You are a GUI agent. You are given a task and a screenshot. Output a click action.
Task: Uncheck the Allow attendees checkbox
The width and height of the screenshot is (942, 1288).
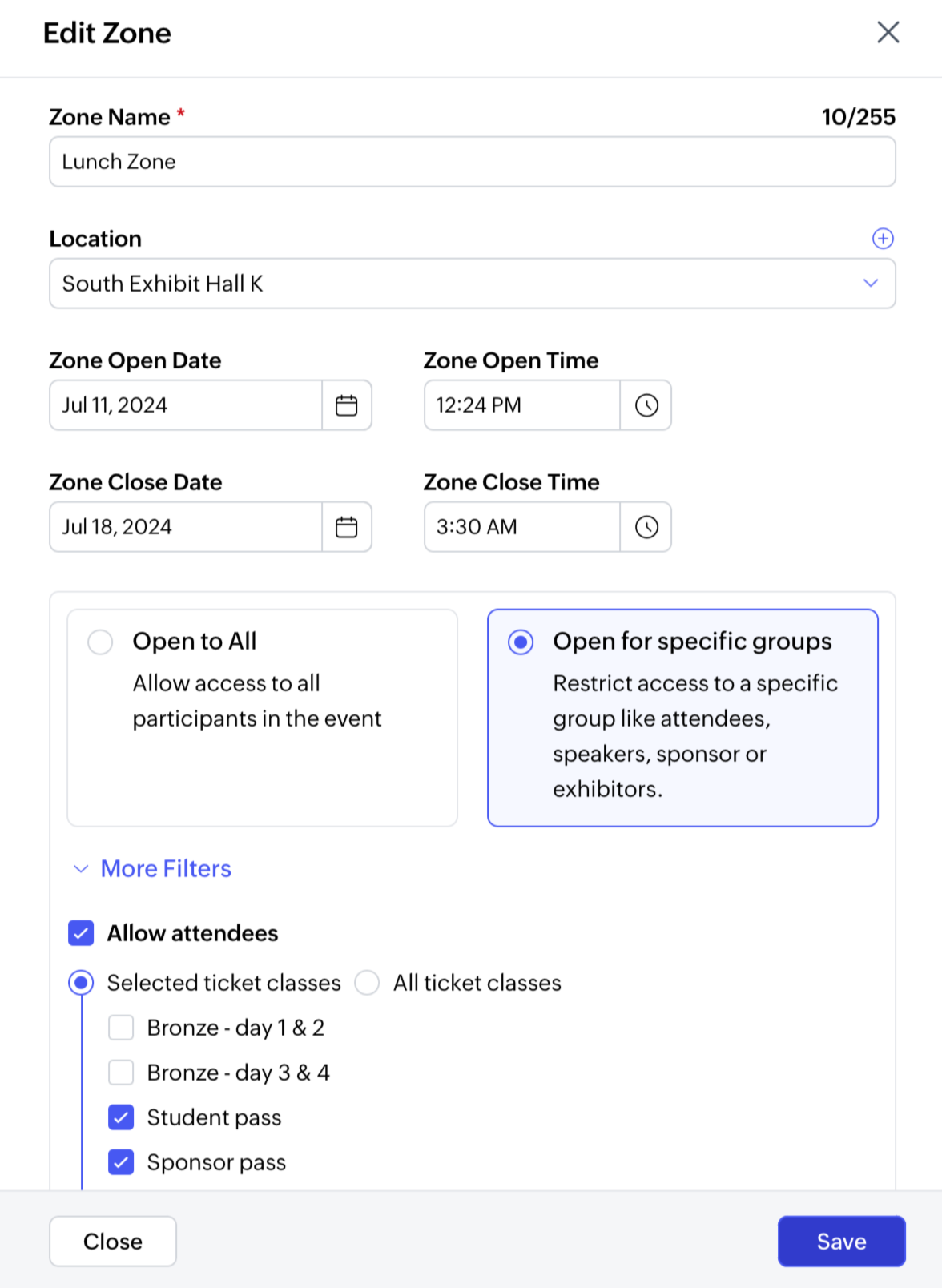(x=81, y=933)
